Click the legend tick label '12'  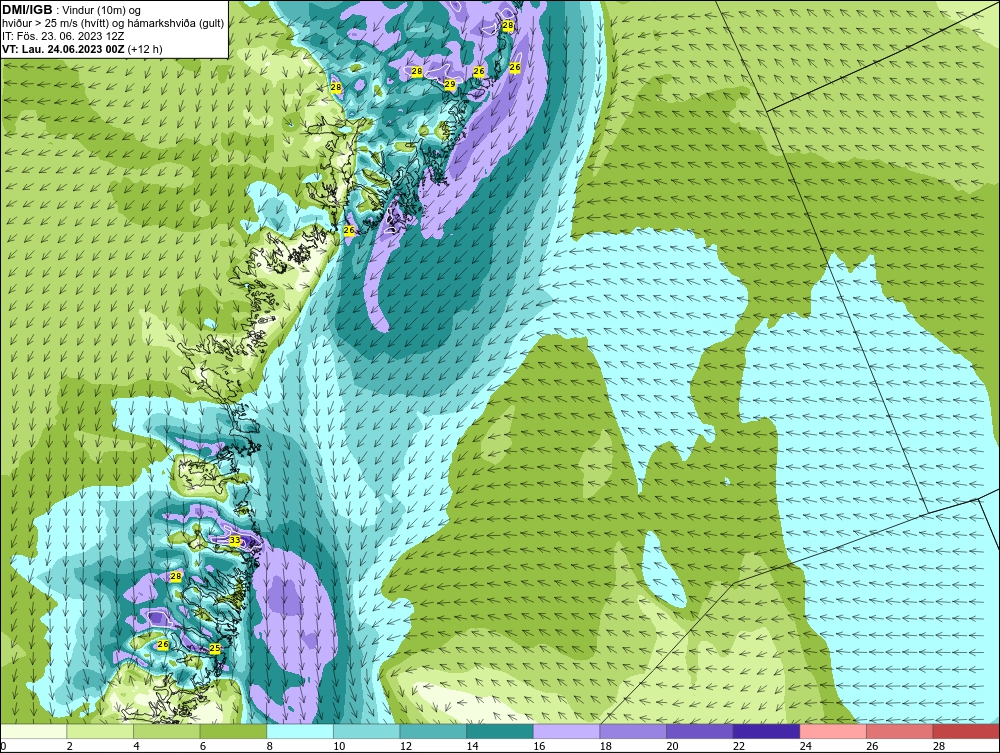[406, 746]
